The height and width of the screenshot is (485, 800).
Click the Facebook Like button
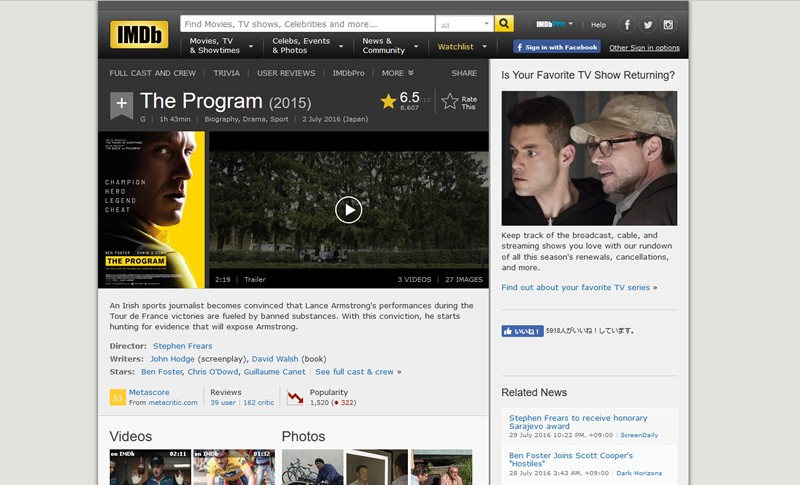point(522,331)
